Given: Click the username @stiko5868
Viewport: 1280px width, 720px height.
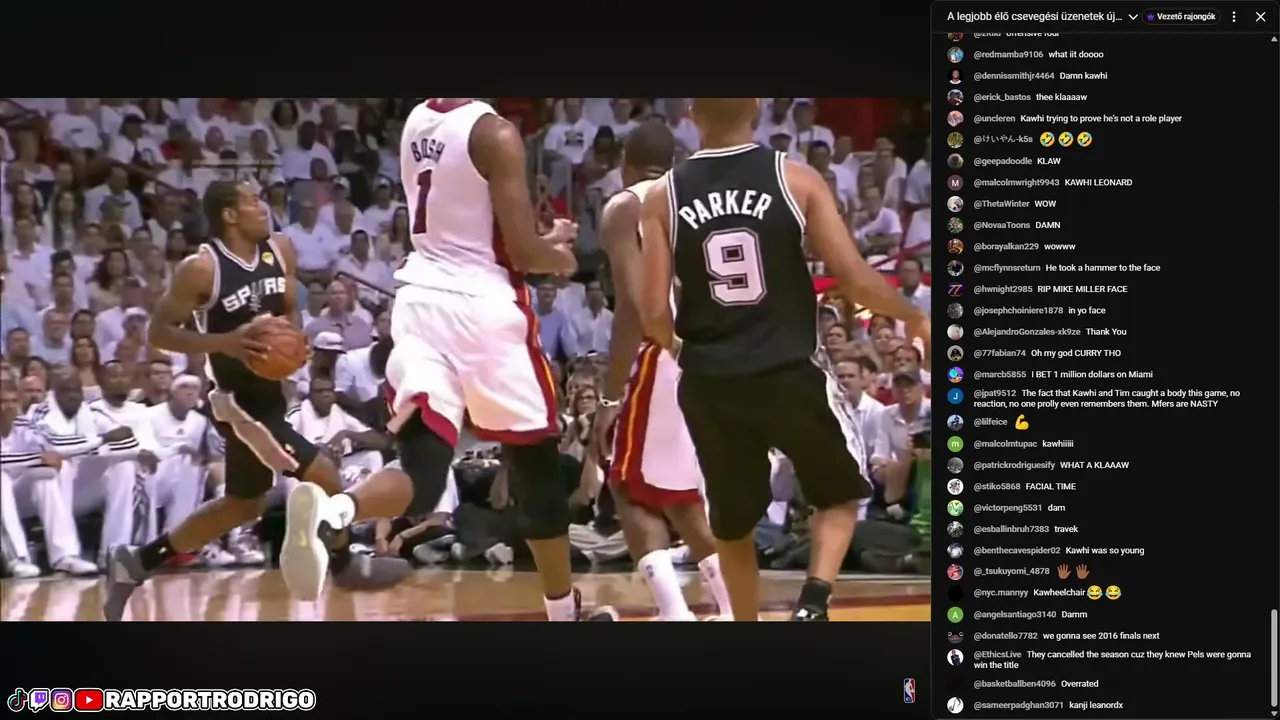Looking at the screenshot, I should coord(997,486).
